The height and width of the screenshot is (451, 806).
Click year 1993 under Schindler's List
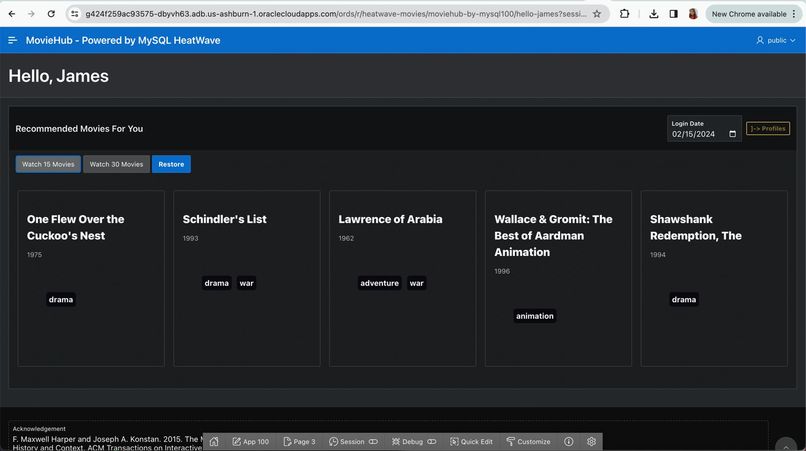[x=190, y=238]
